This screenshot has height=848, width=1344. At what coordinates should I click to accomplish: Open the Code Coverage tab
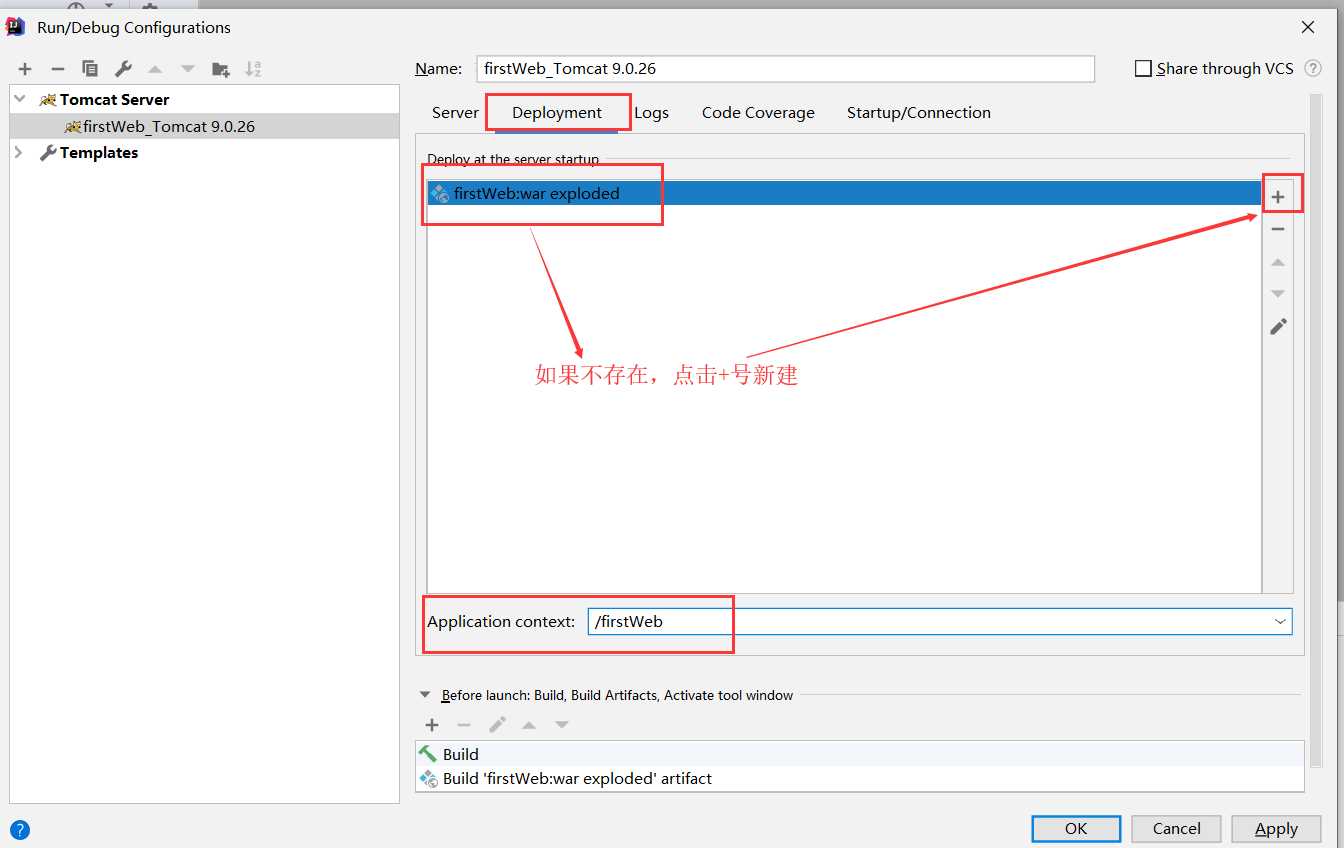coord(758,112)
